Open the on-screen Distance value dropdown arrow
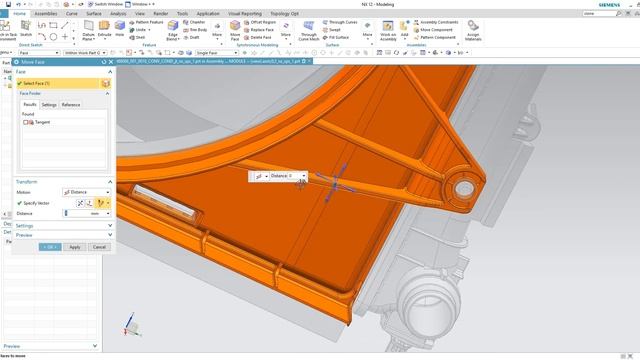This screenshot has width=640, height=360. 304,176
